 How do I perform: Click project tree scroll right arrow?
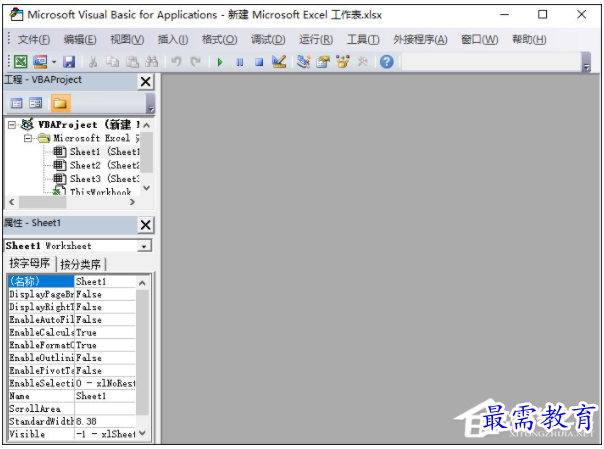[133, 202]
